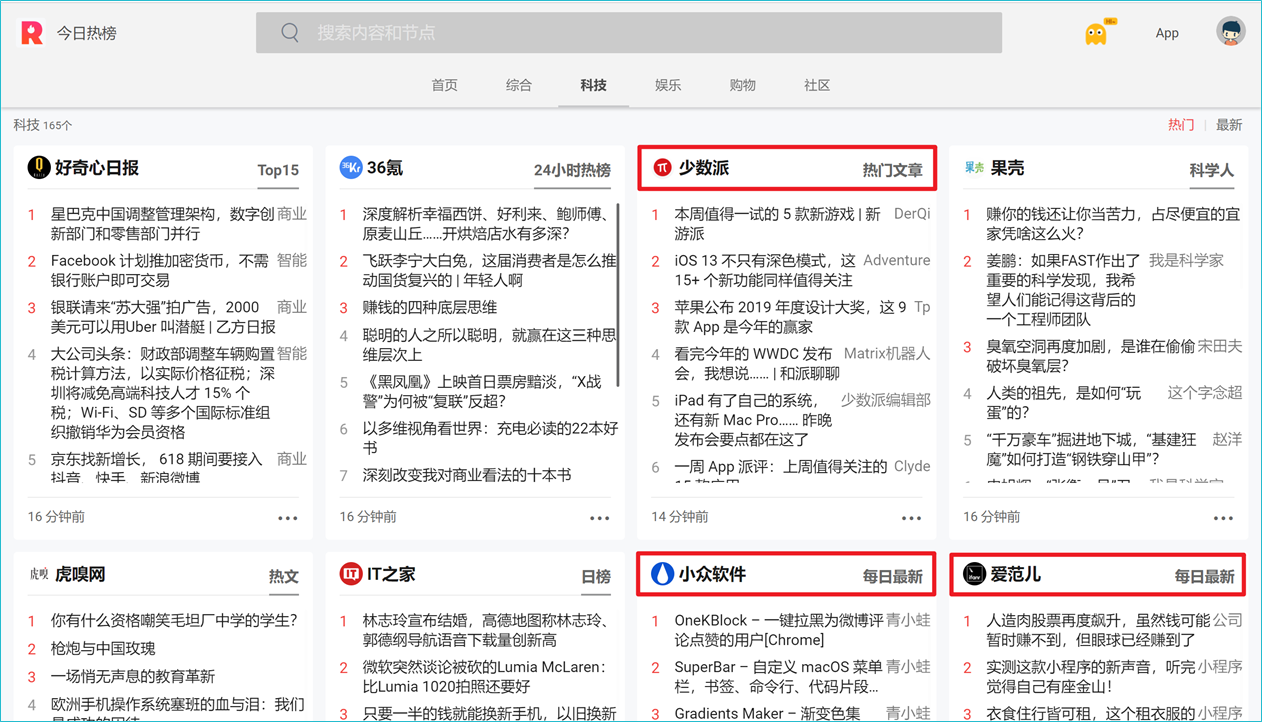The width and height of the screenshot is (1262, 722).
Task: Open the 少数派 card title
Action: coord(704,168)
